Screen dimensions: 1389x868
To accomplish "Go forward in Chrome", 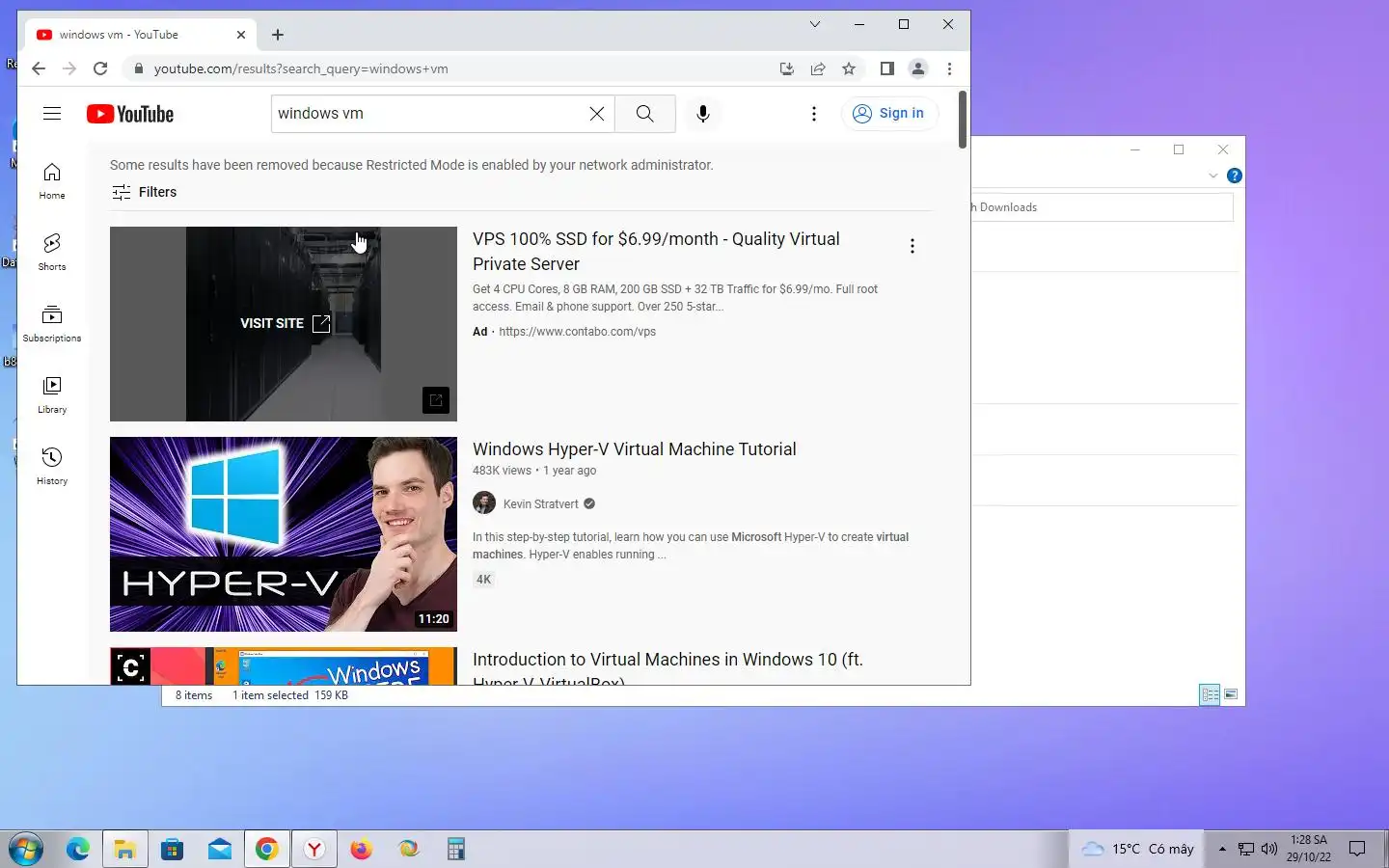I will 69,68.
